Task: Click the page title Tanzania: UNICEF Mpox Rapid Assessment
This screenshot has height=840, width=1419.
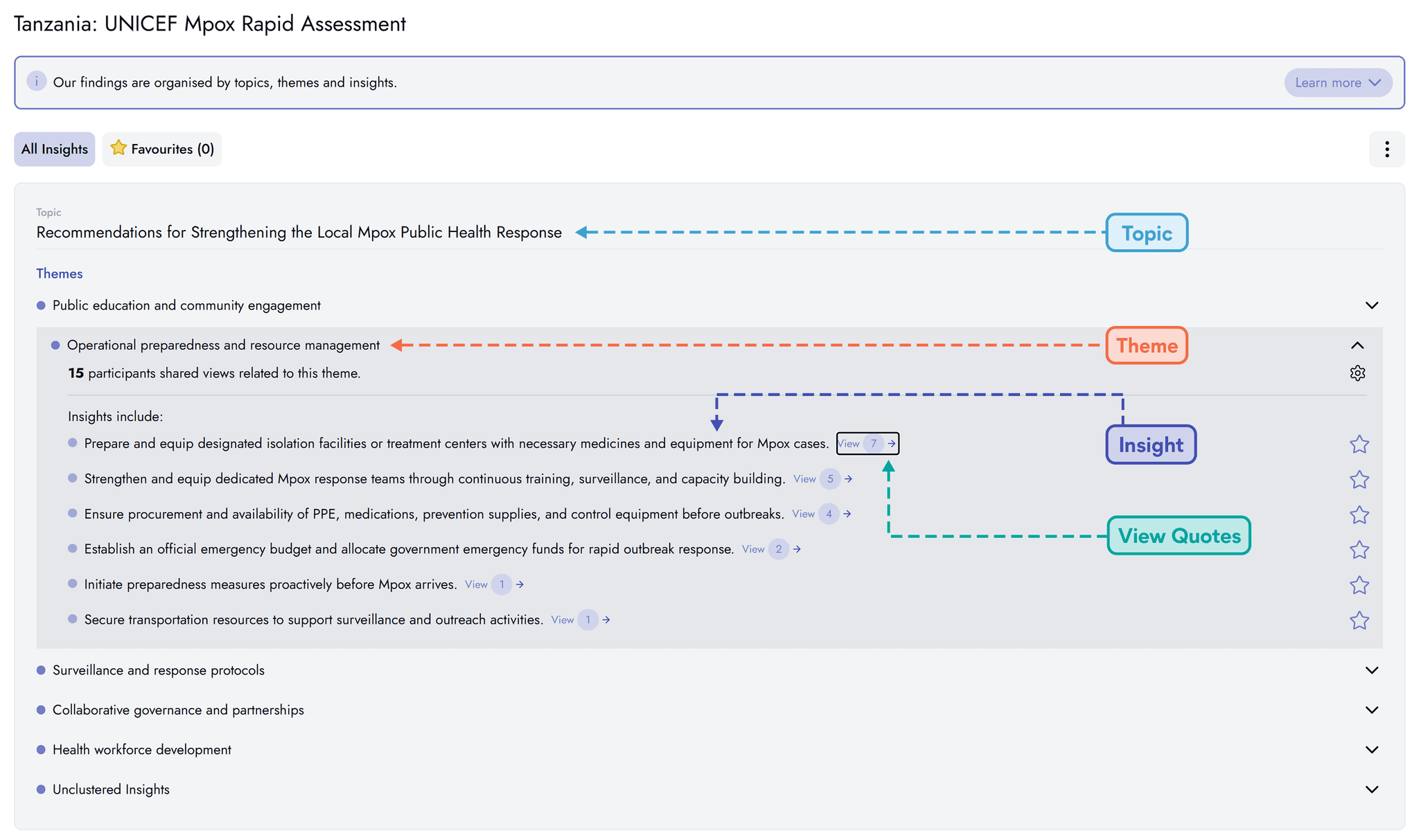Action: (x=210, y=24)
